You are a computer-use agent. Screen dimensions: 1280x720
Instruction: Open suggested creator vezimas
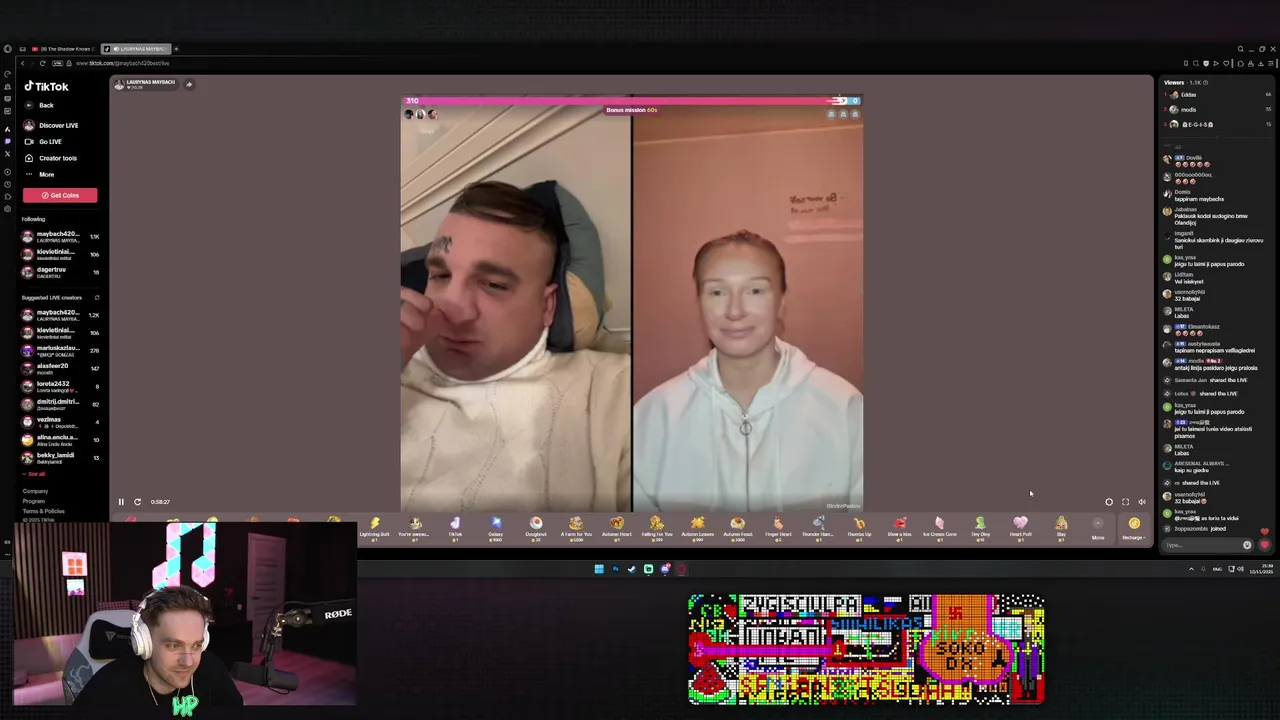tap(60, 422)
